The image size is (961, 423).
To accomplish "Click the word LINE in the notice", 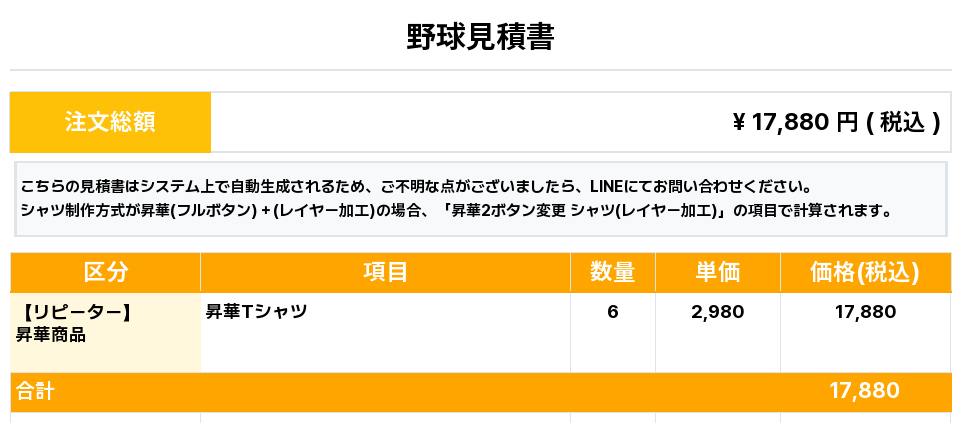I will pyautogui.click(x=606, y=187).
